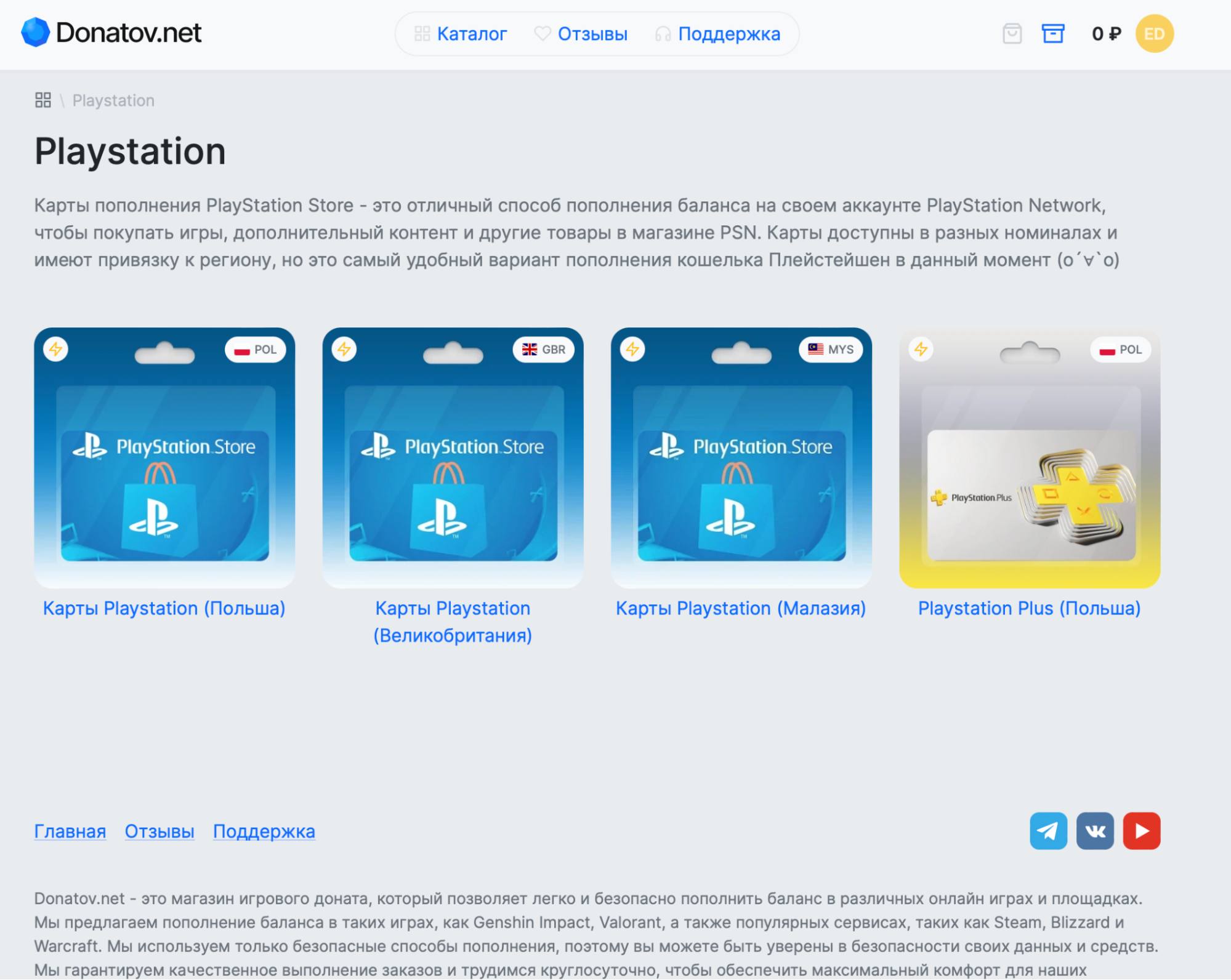Click the MYS region badge
The image size is (1231, 980).
tap(831, 349)
